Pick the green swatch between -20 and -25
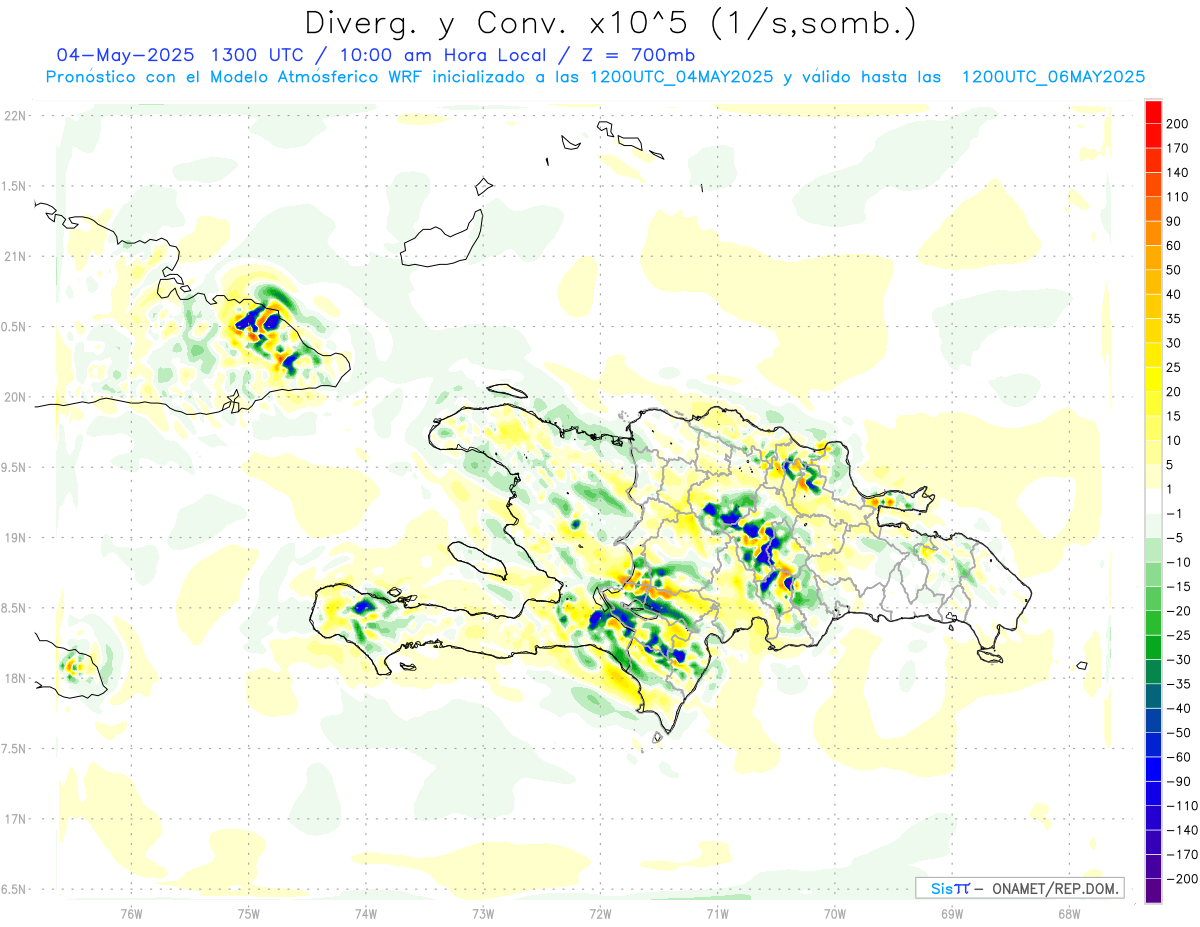The height and width of the screenshot is (927, 1200). click(x=1154, y=623)
